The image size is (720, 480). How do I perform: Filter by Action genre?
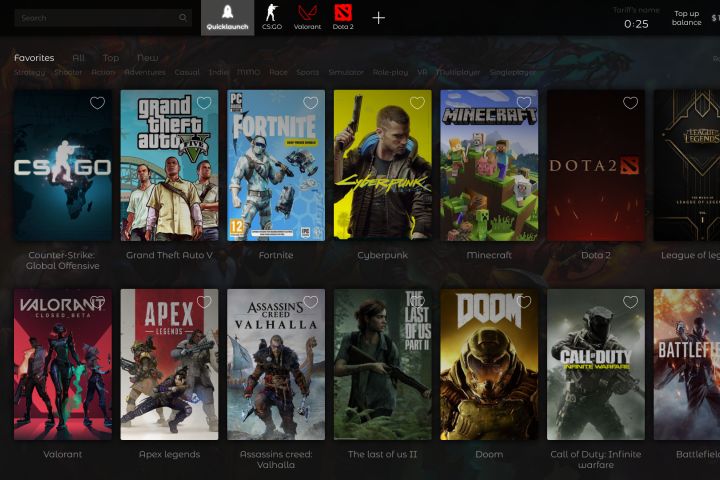pos(103,72)
